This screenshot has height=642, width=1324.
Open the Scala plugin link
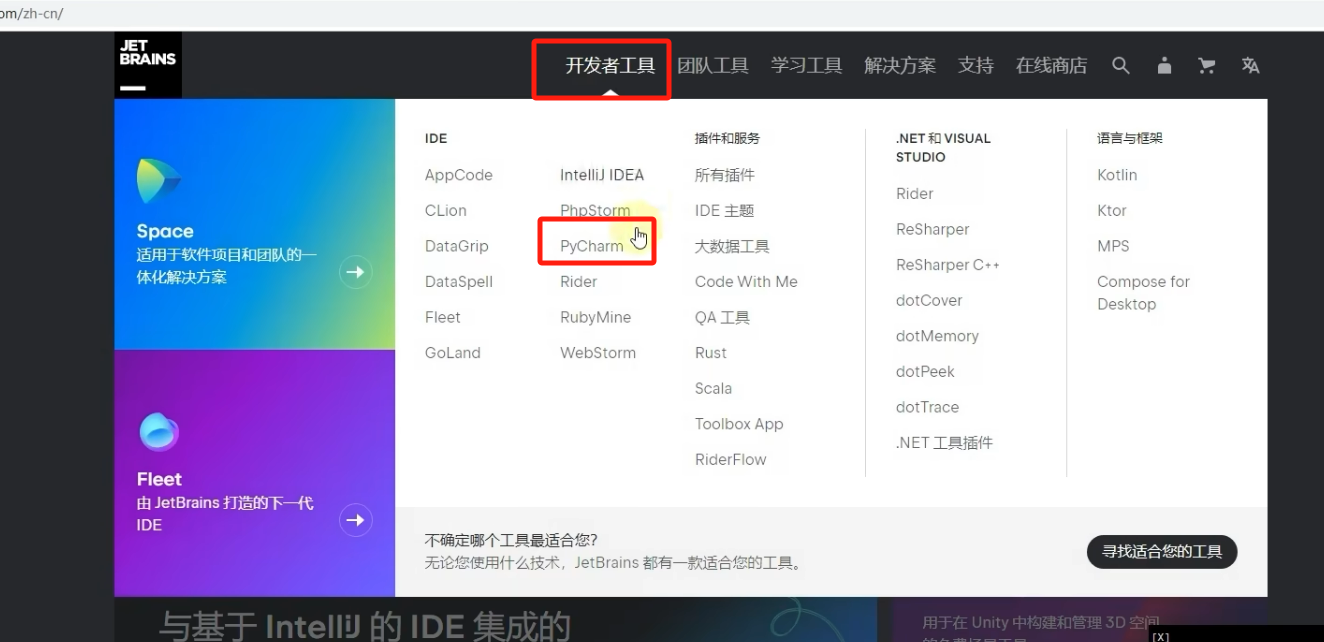[714, 388]
